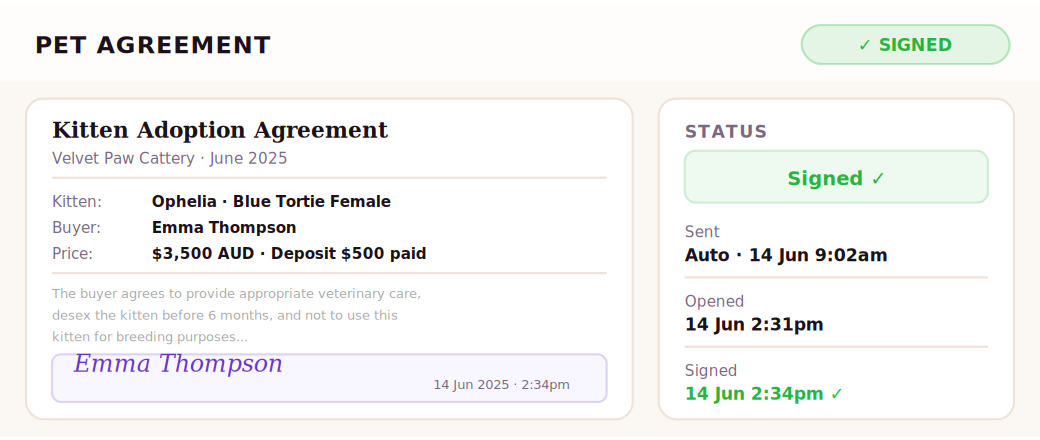Click the Price: field label
Image resolution: width=1040 pixels, height=440 pixels.
pos(72,254)
